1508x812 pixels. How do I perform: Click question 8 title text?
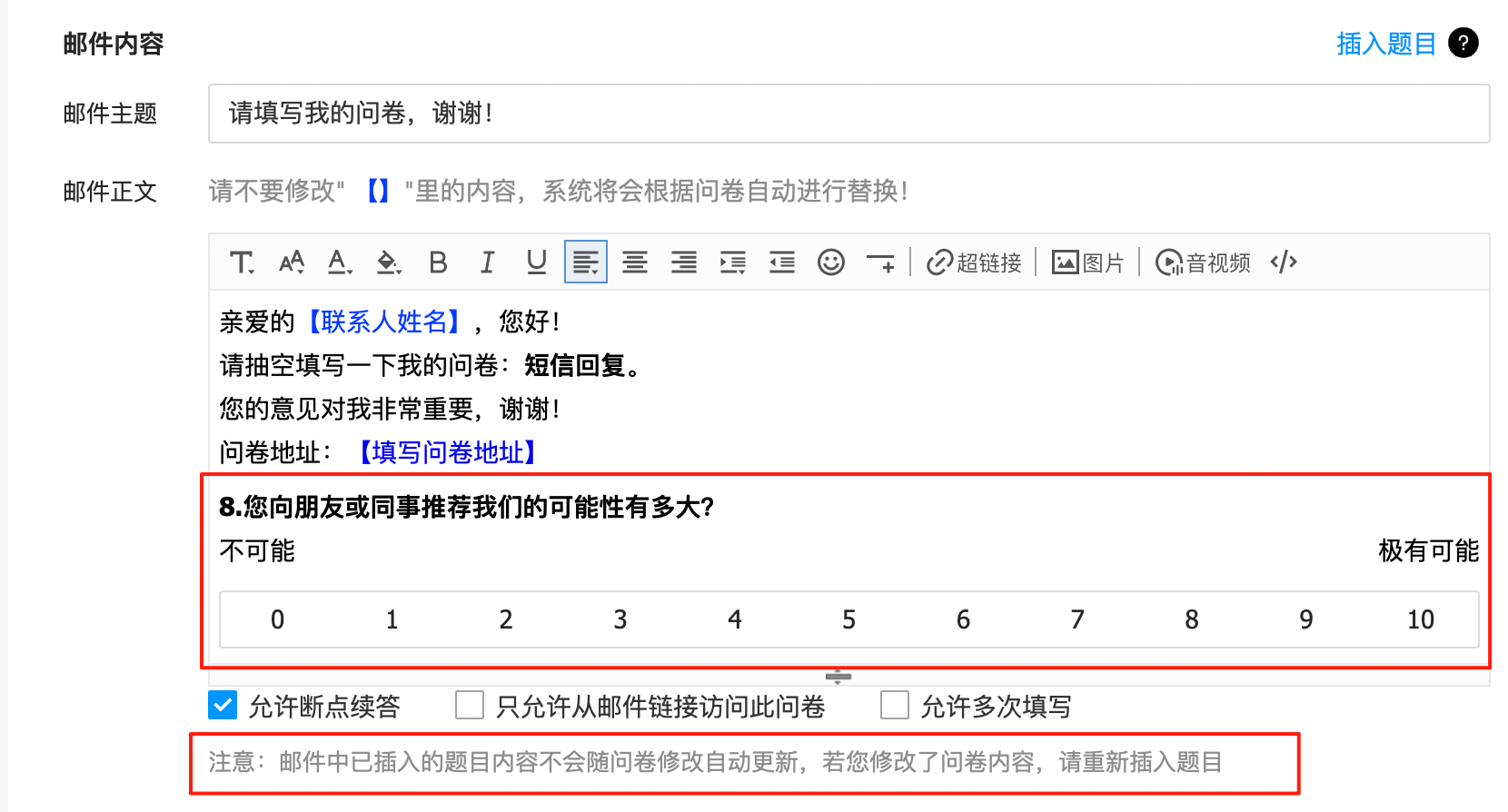(x=467, y=507)
